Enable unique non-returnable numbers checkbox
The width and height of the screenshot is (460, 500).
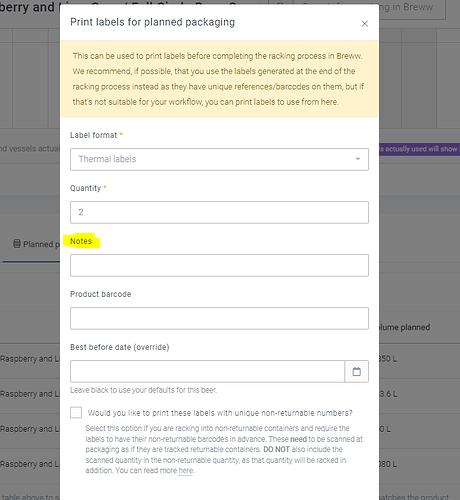pos(76,412)
